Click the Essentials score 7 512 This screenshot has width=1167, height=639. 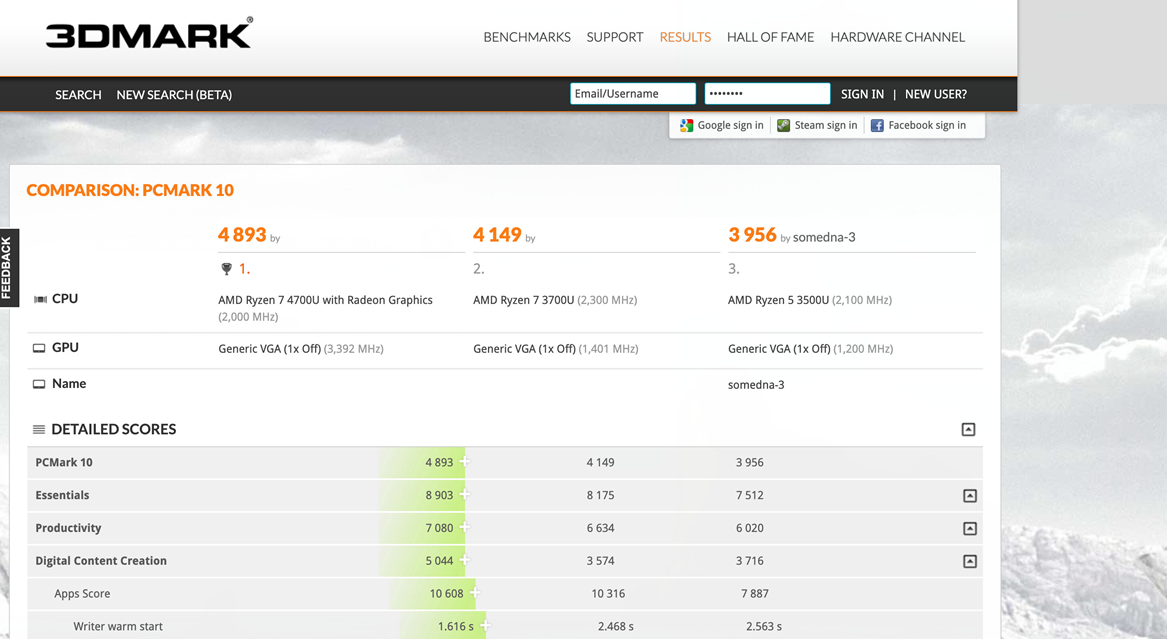pos(749,495)
